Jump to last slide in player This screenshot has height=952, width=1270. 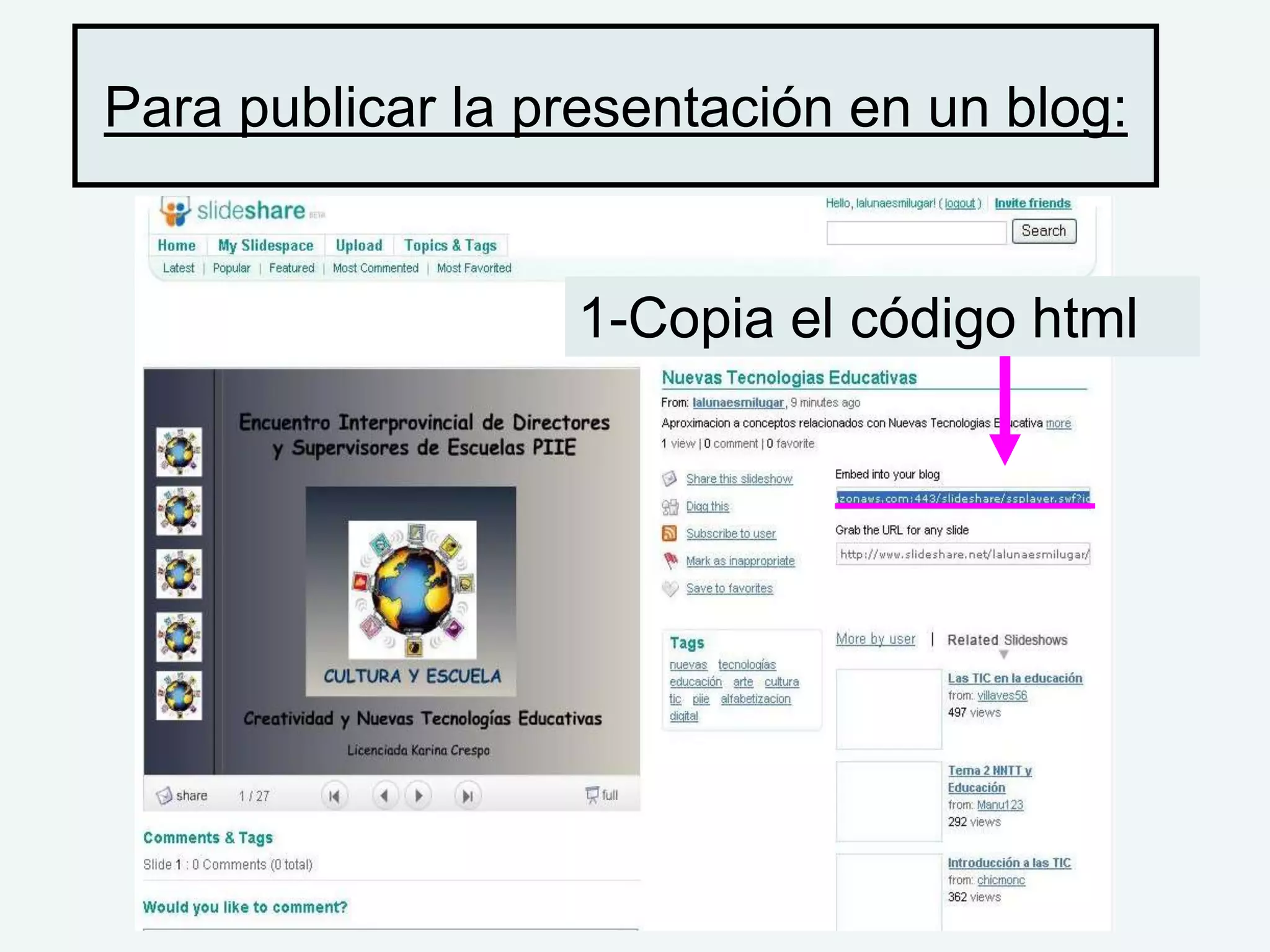(468, 796)
